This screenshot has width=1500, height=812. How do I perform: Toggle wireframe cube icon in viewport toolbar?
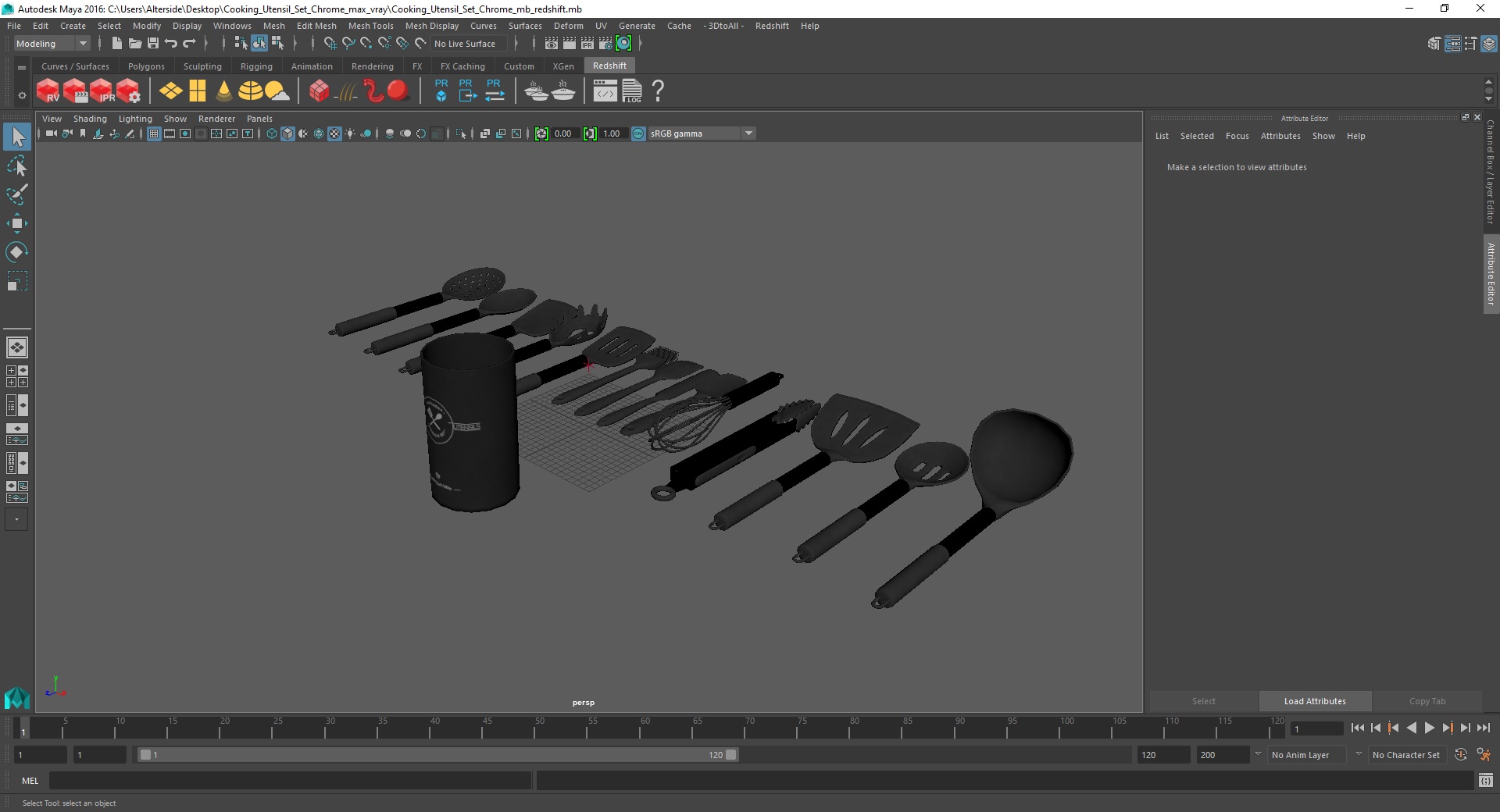(272, 134)
